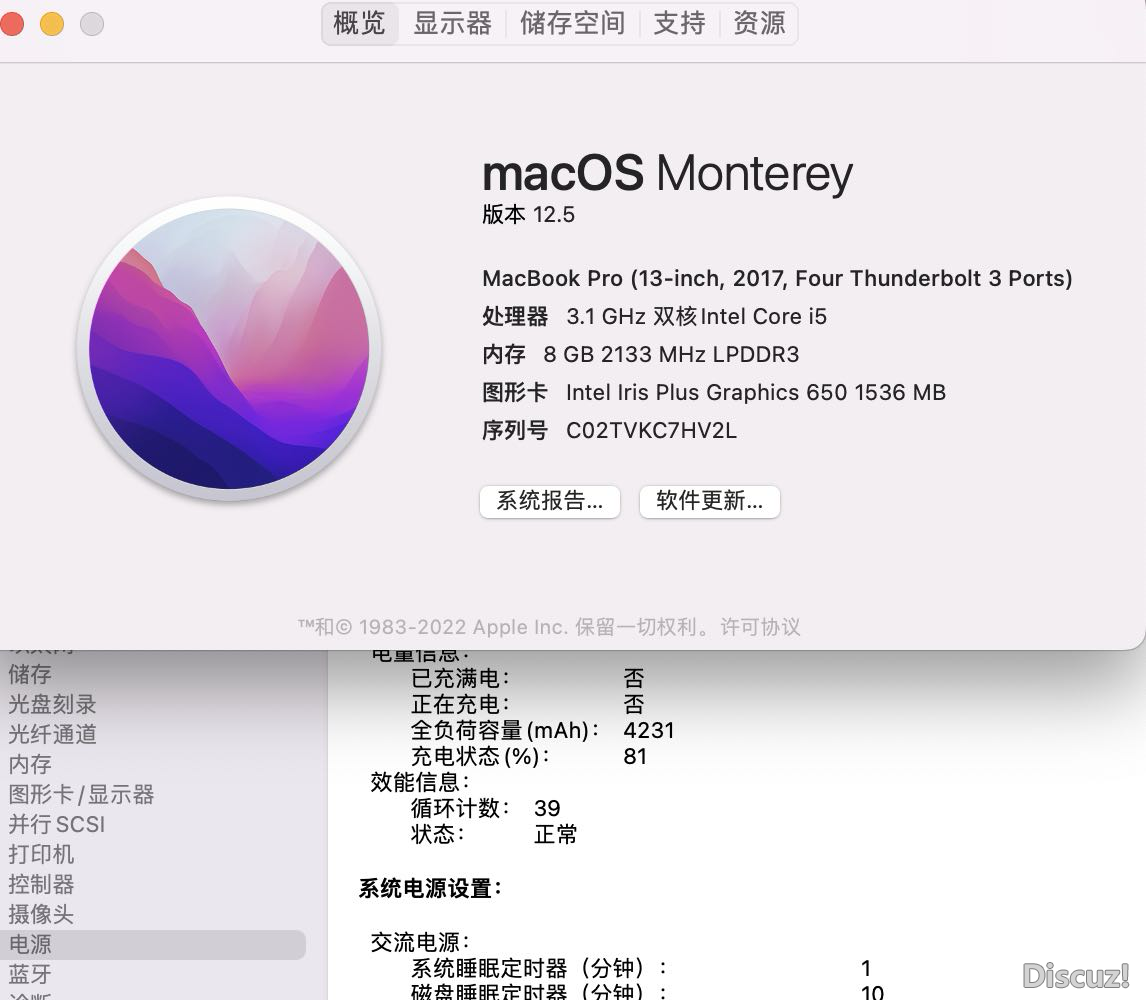The image size is (1146, 1000).
Task: Click the macOS Monterey logo image
Action: [x=229, y=349]
